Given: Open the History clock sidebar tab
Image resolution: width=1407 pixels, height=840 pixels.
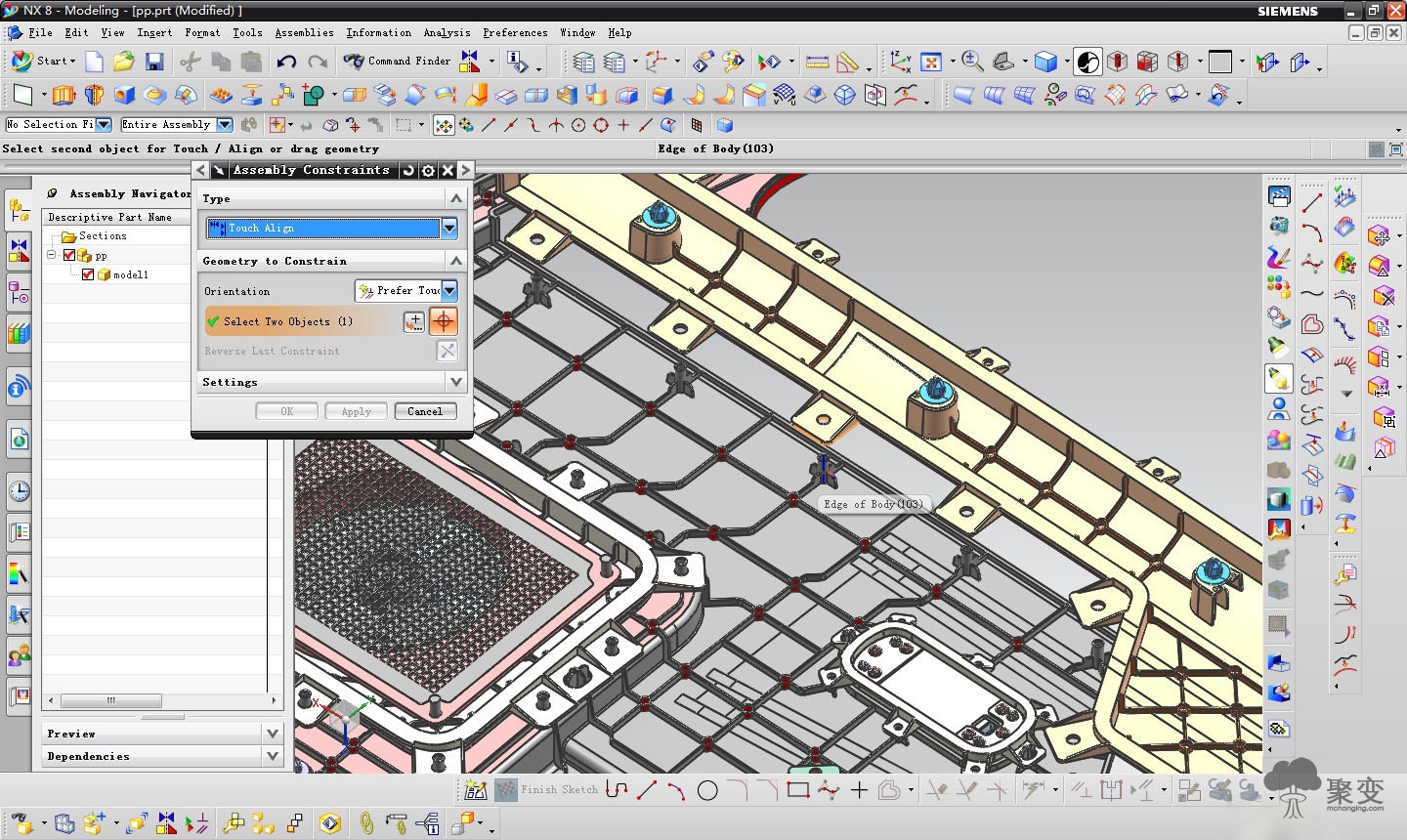Looking at the screenshot, I should [x=19, y=491].
